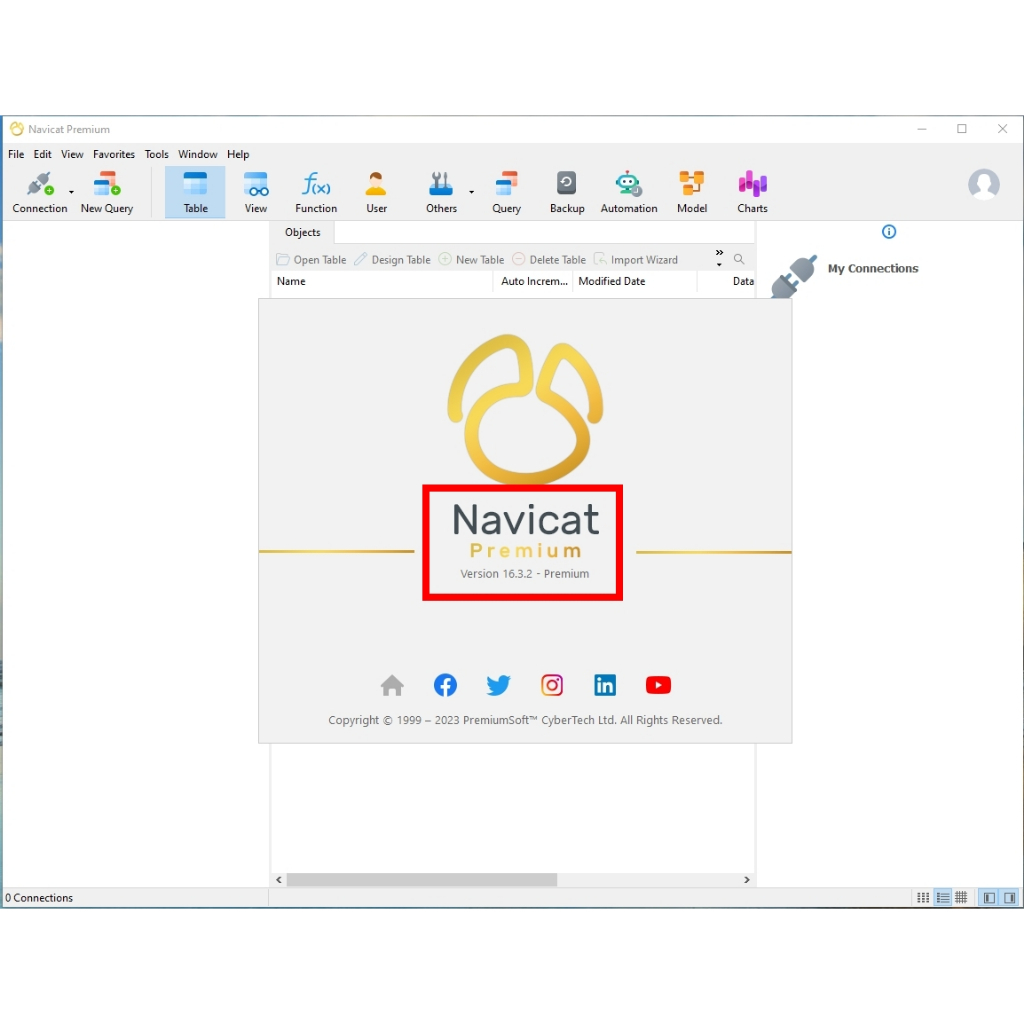The image size is (1024, 1024).
Task: Switch to icon view mode
Action: point(923,898)
